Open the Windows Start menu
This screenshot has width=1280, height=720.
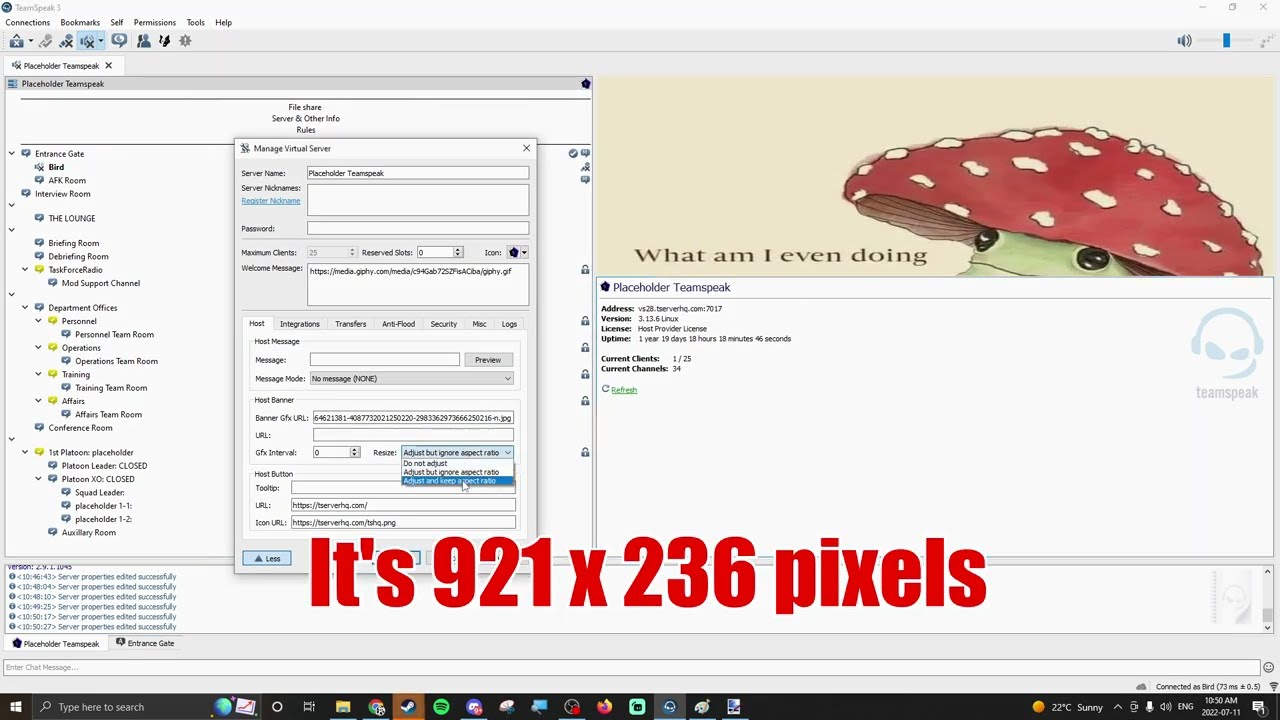(15, 707)
